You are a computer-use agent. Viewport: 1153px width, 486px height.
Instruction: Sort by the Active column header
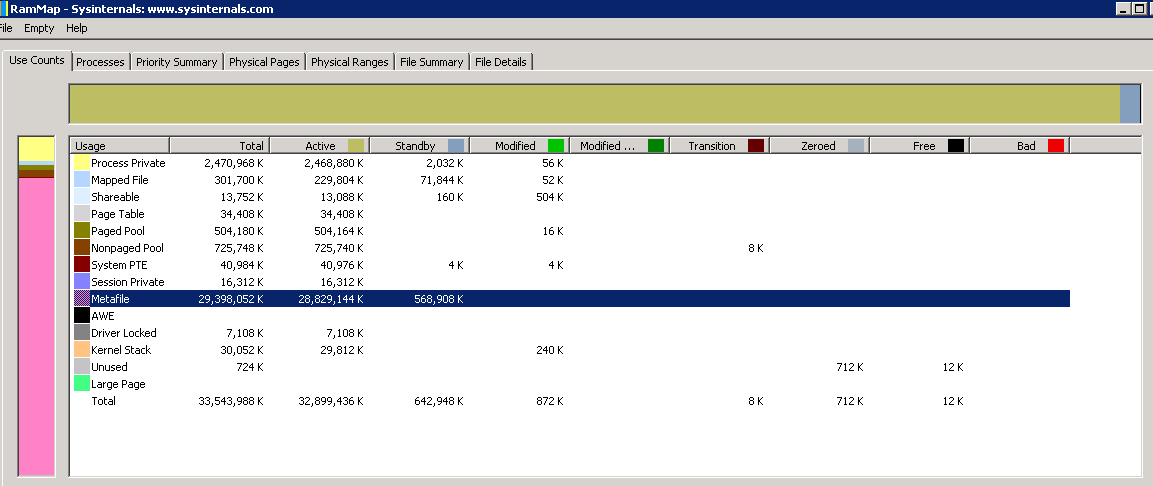319,146
